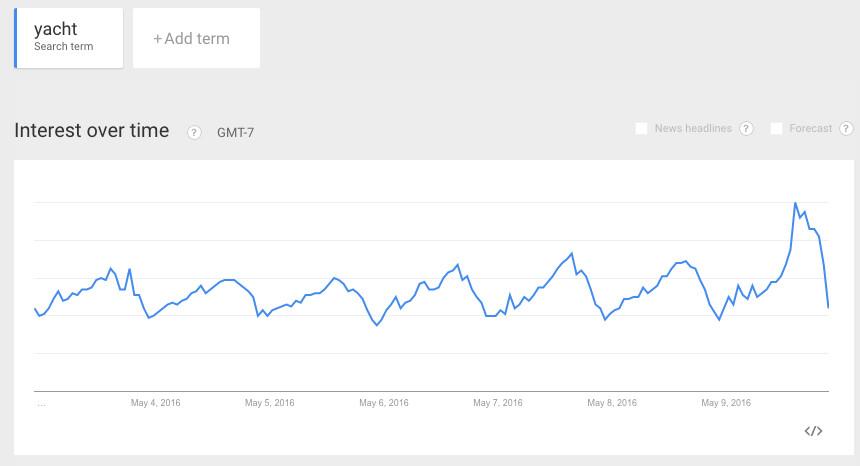The image size is (860, 466).
Task: Click the blue color bar on yacht term
Action: click(16, 38)
